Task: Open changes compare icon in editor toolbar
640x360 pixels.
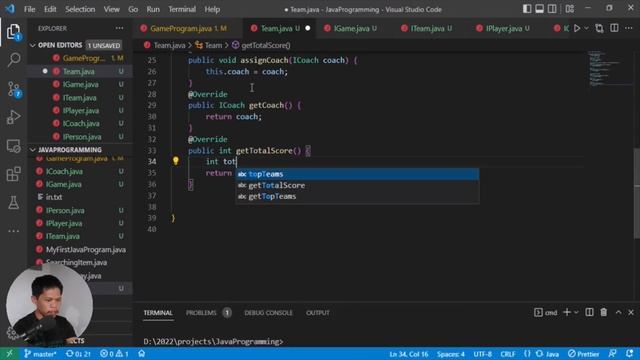Action: click(599, 28)
